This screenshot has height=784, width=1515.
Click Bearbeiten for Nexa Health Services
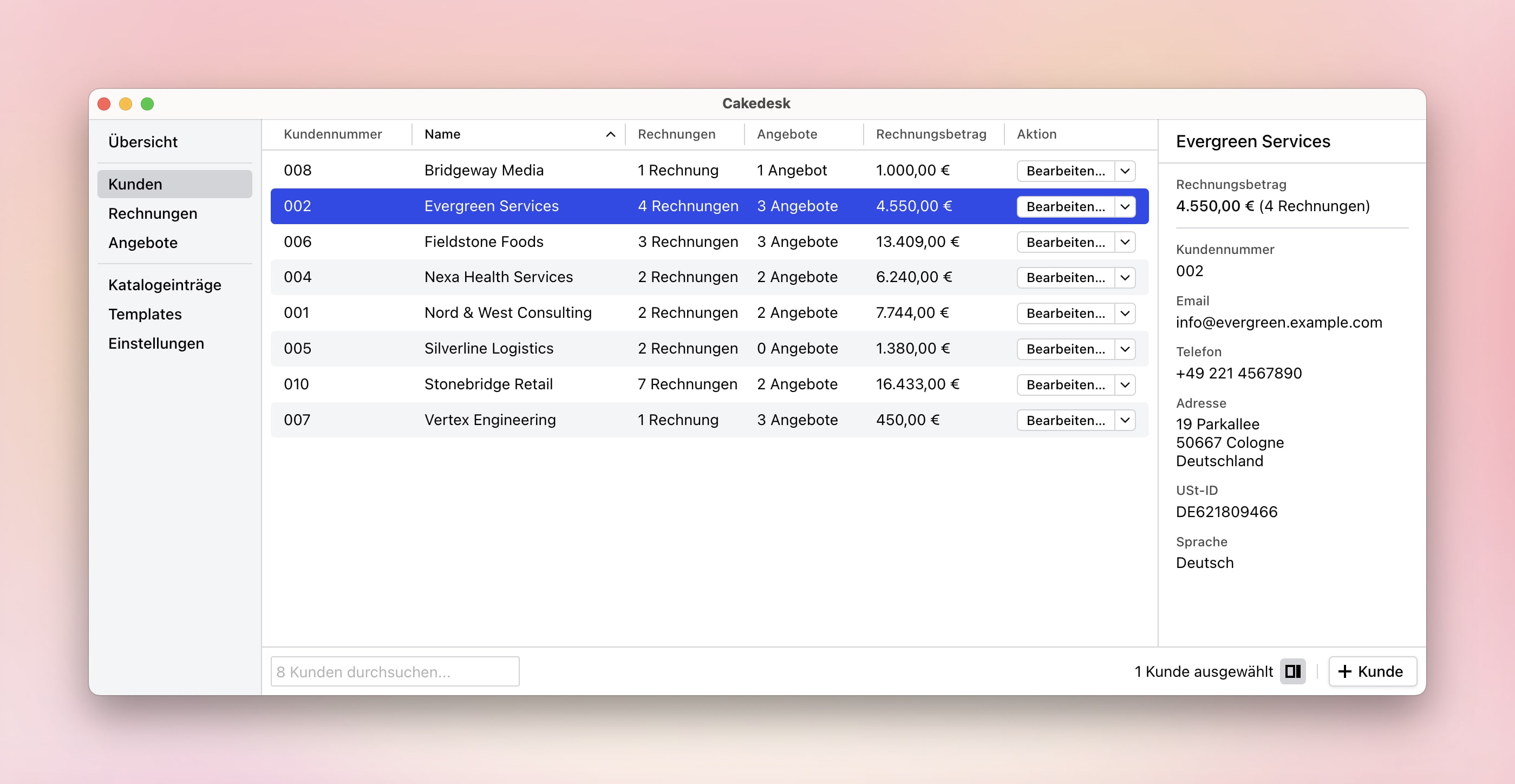click(1065, 278)
